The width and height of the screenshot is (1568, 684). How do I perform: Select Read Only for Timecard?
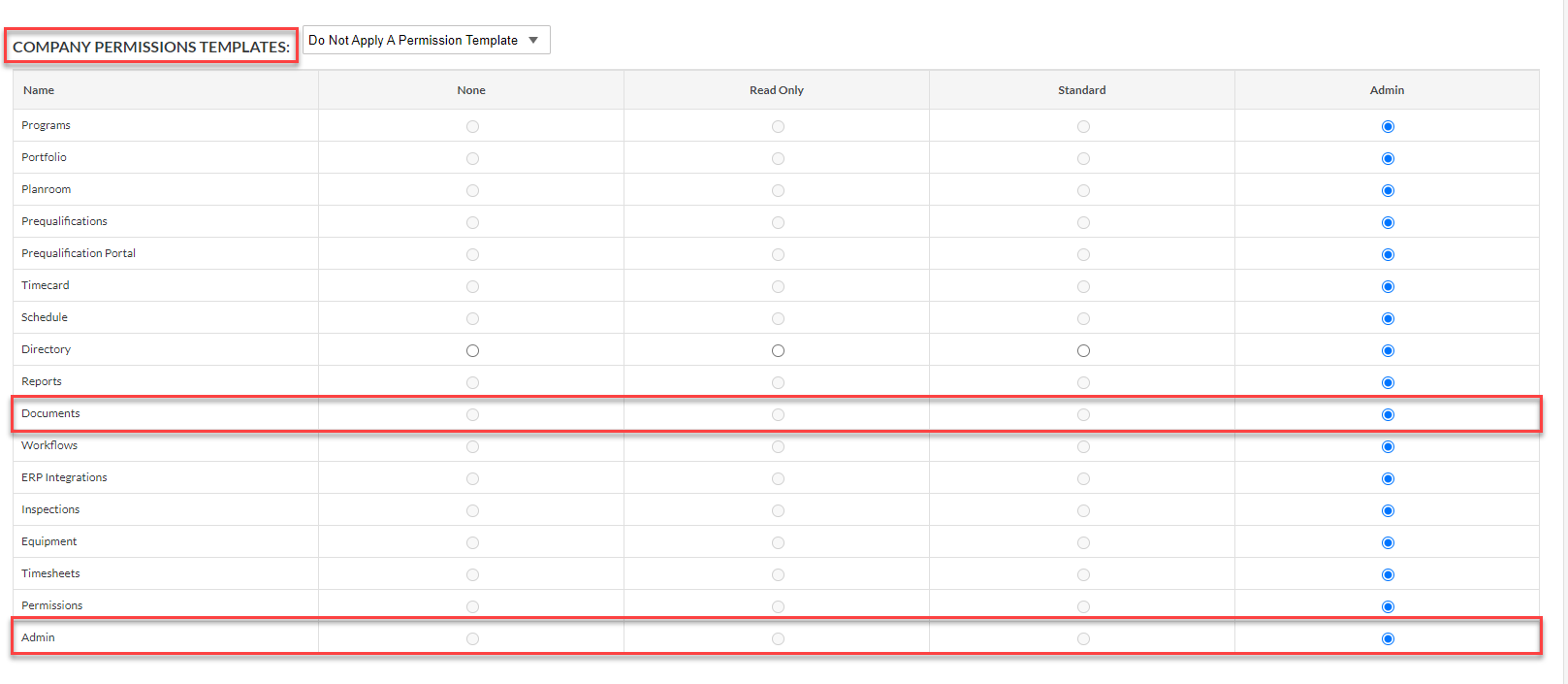coord(778,286)
